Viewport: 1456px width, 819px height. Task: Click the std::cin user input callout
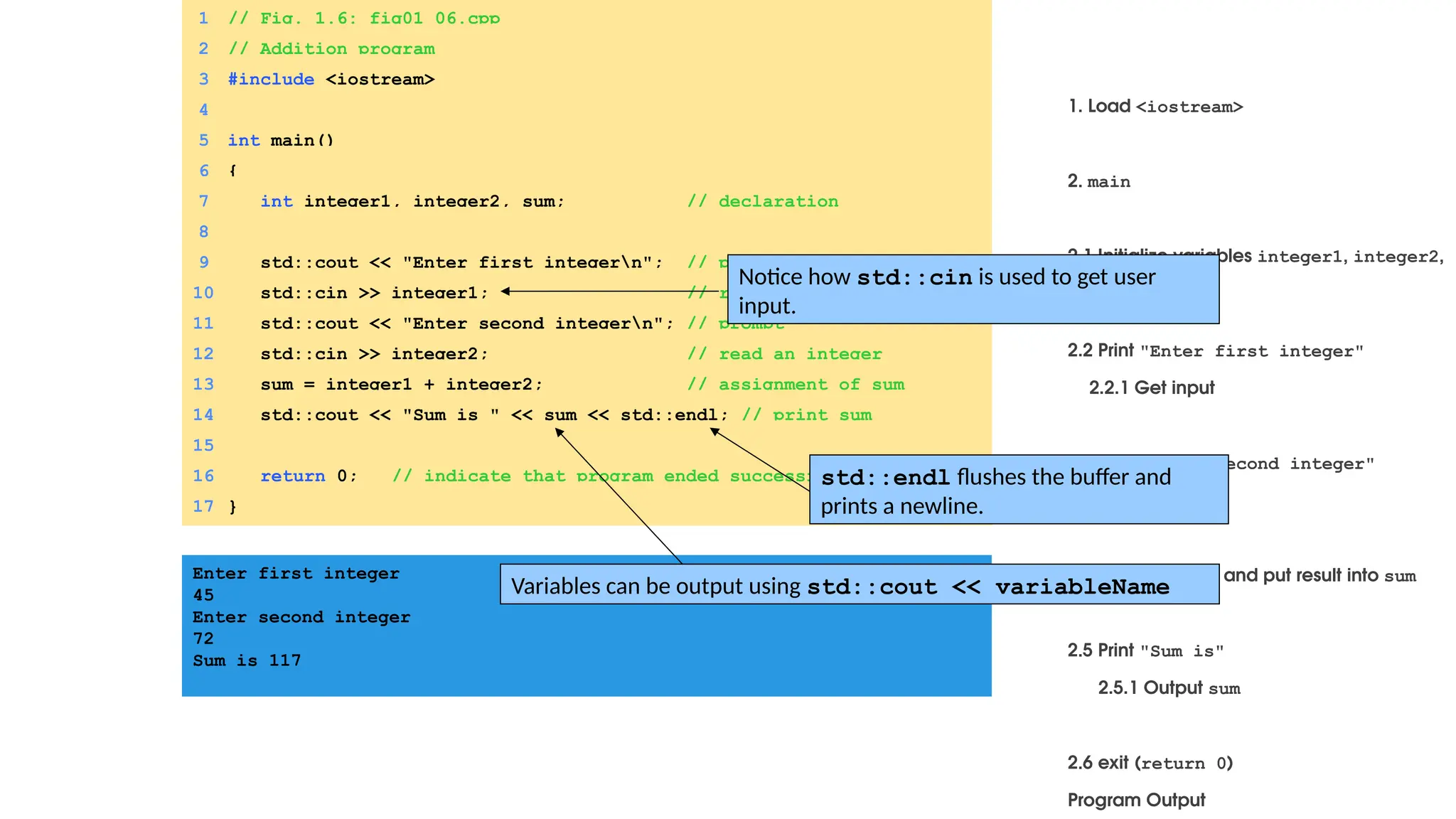coord(973,289)
